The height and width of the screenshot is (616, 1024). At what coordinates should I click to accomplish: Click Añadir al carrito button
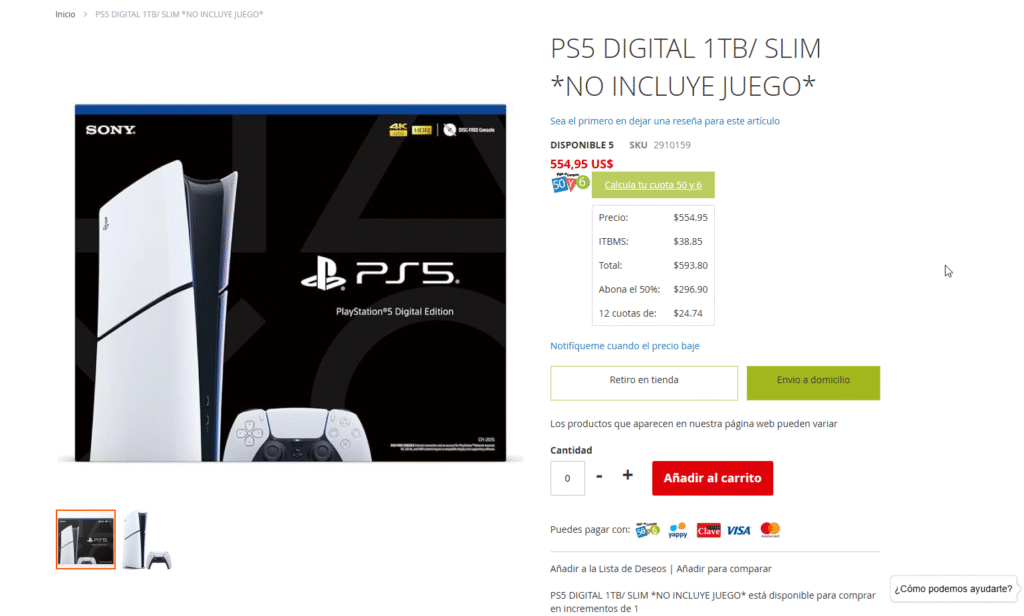pyautogui.click(x=712, y=478)
